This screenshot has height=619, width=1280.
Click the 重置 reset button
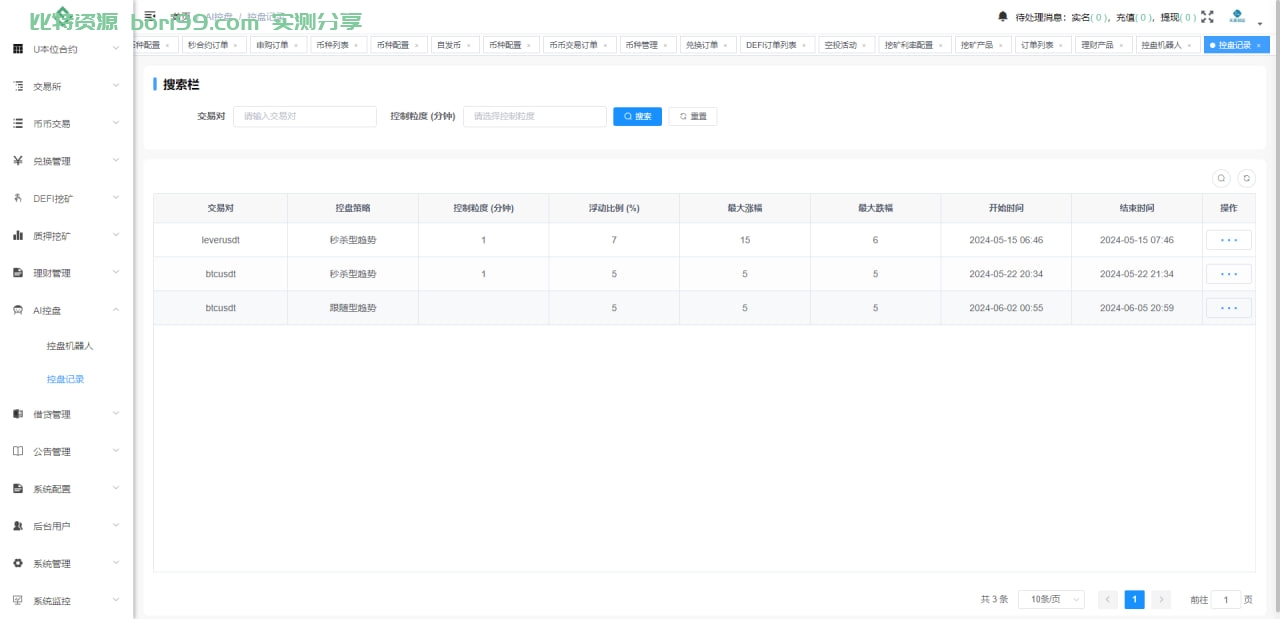click(x=693, y=116)
